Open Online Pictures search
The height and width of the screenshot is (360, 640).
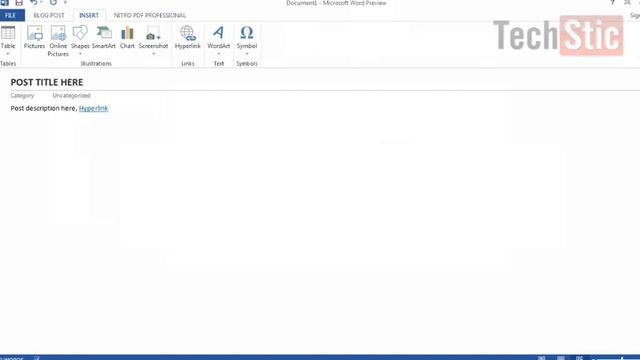pos(58,41)
